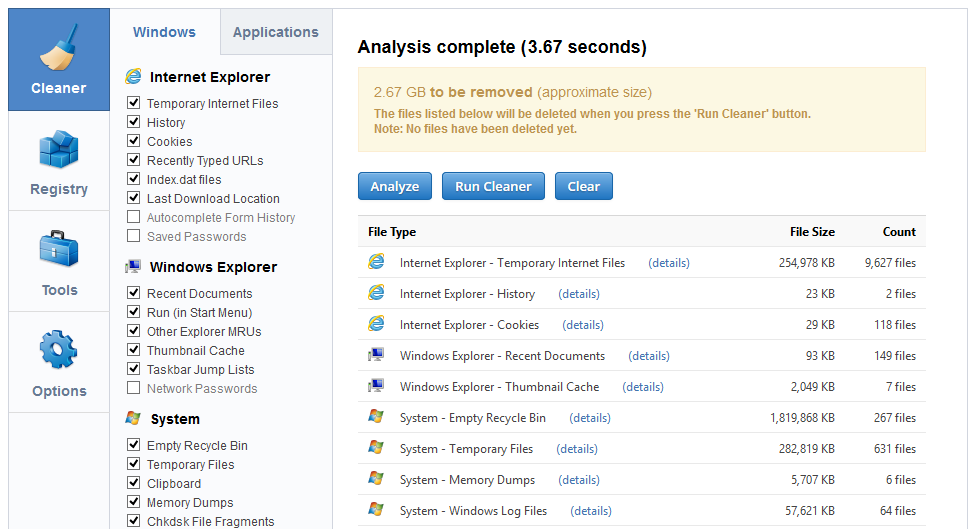Screen dimensions: 977x529
Task: Select the '1,819,868 KB' file size cell
Action: point(803,418)
